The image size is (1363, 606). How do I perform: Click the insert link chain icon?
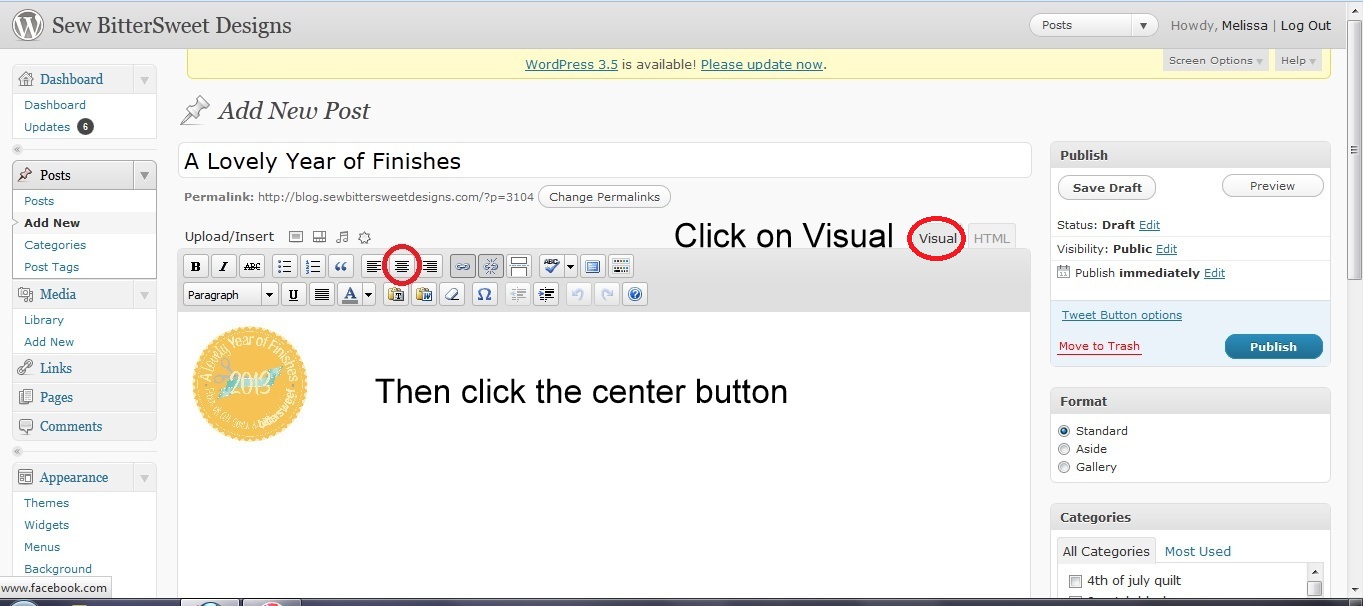tap(462, 267)
